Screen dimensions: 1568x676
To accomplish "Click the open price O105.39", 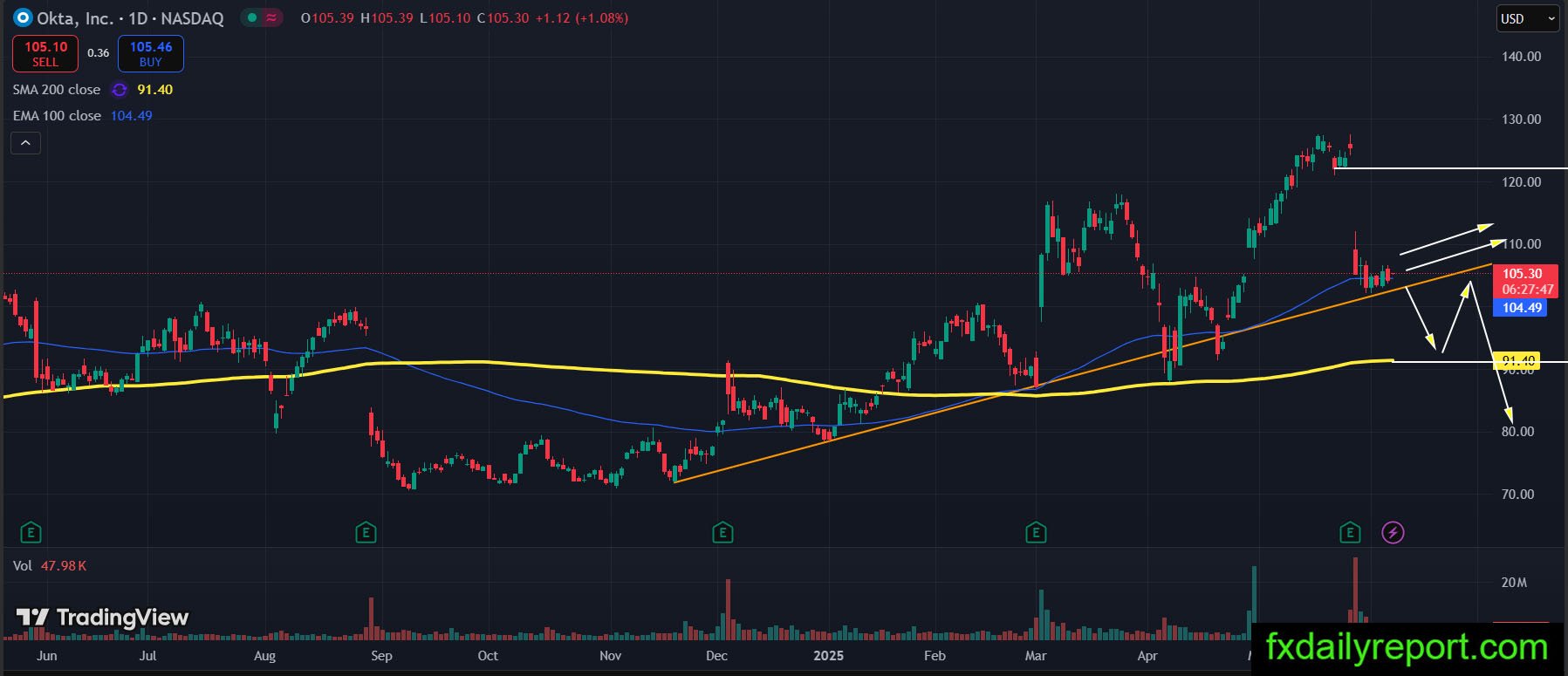I will pyautogui.click(x=327, y=17).
